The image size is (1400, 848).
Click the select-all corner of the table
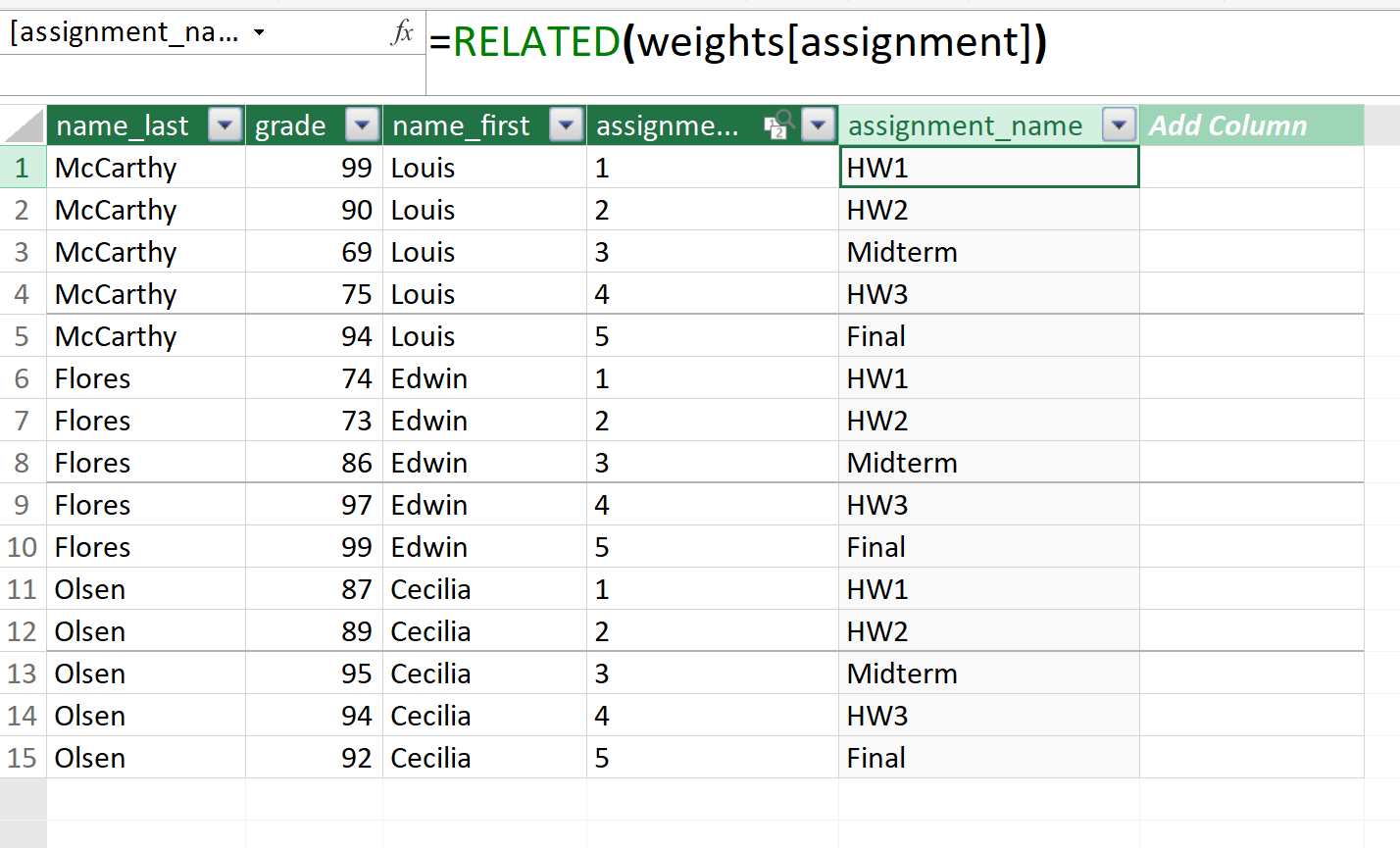(24, 125)
